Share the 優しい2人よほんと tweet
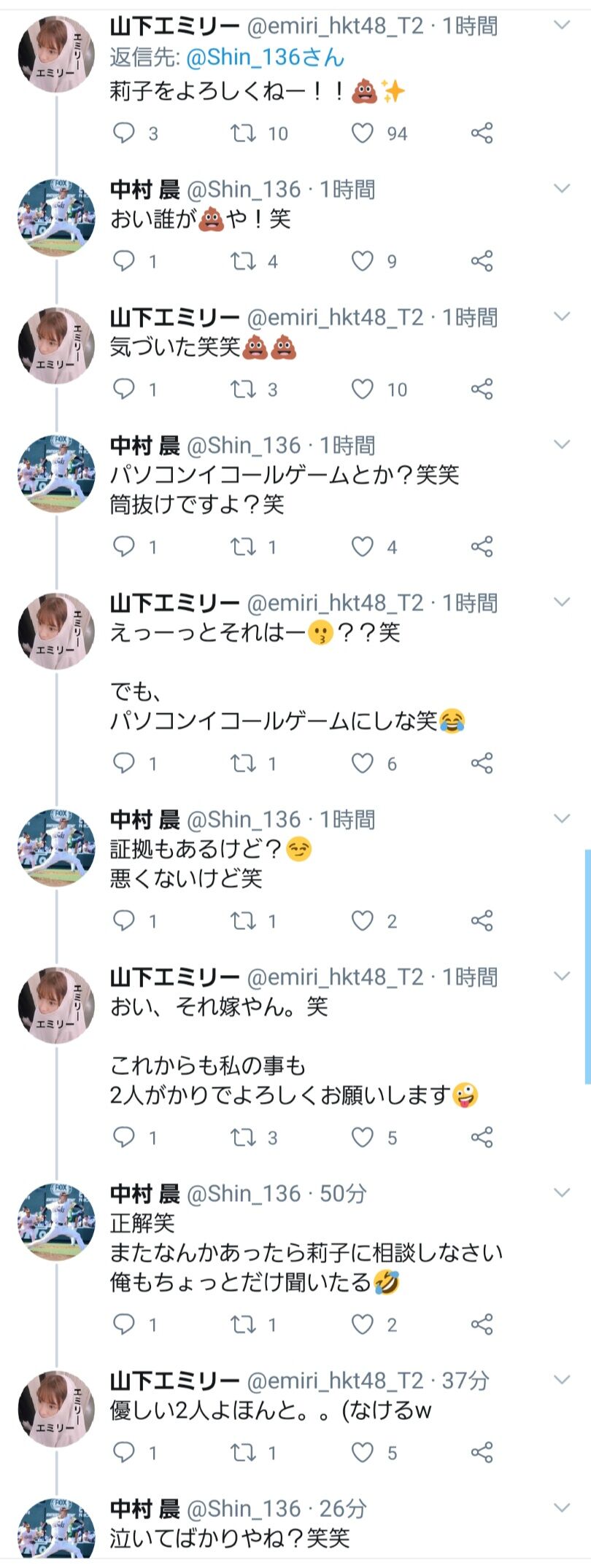The image size is (591, 1568). 482,1452
